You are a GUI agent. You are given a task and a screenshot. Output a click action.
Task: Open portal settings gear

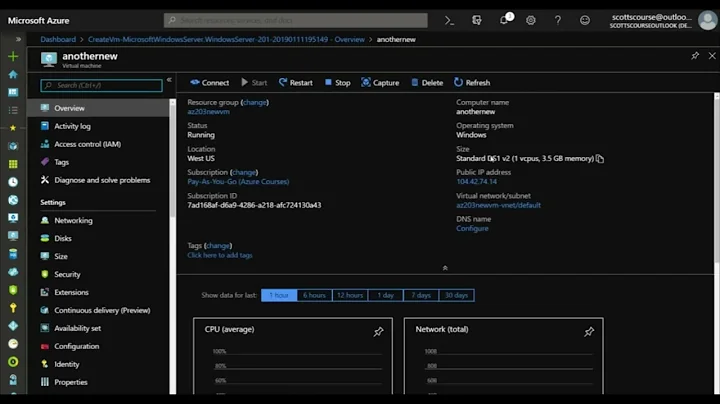point(531,20)
